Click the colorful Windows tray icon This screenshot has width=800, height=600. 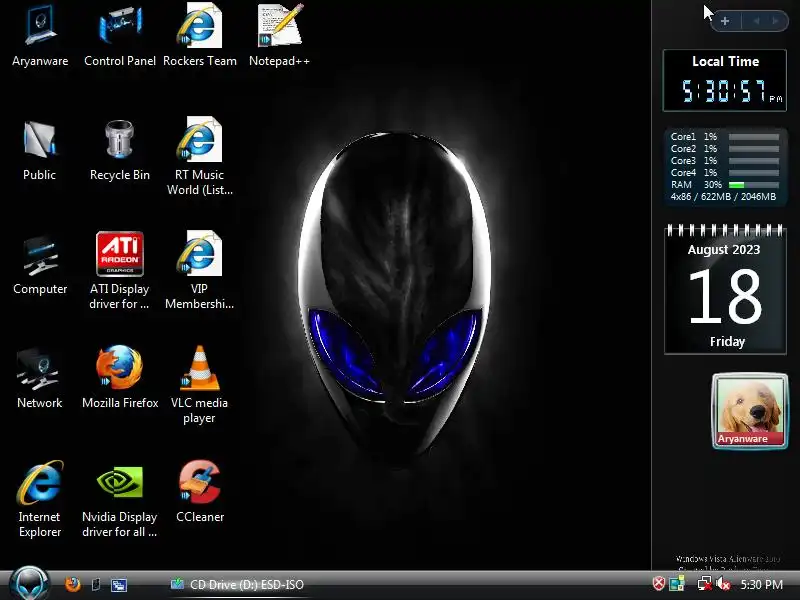pos(677,584)
